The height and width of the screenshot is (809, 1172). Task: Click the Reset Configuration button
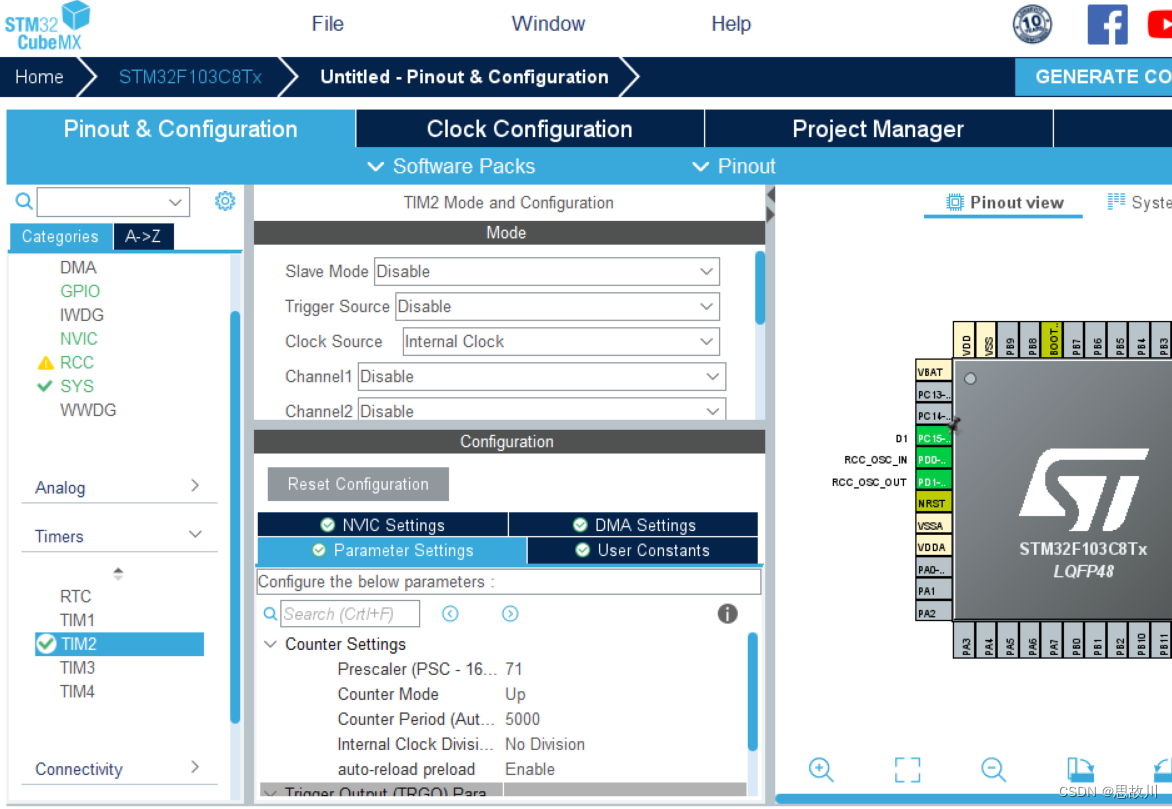[358, 484]
